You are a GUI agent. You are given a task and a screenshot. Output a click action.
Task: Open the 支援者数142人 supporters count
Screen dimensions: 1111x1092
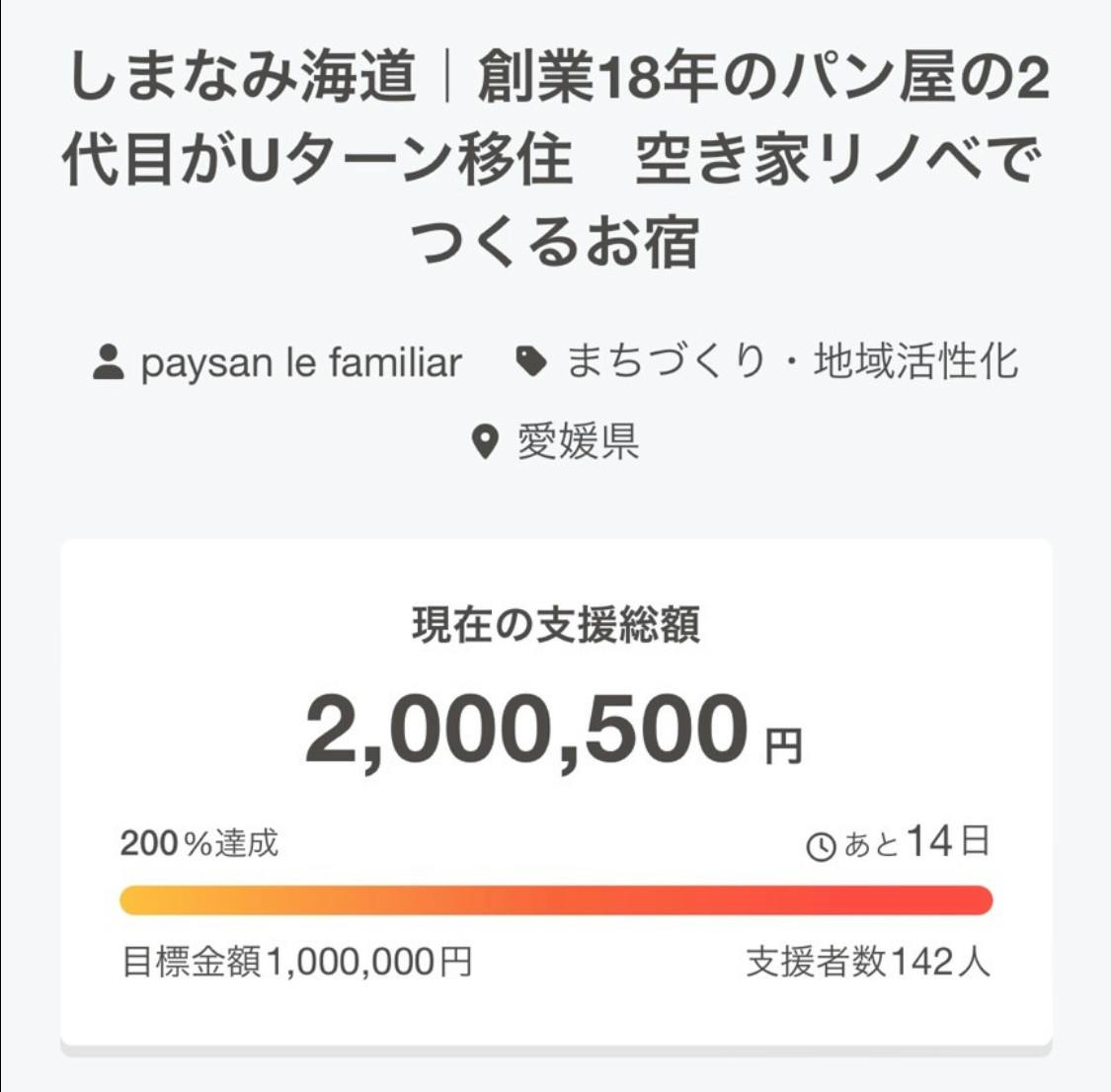(868, 961)
